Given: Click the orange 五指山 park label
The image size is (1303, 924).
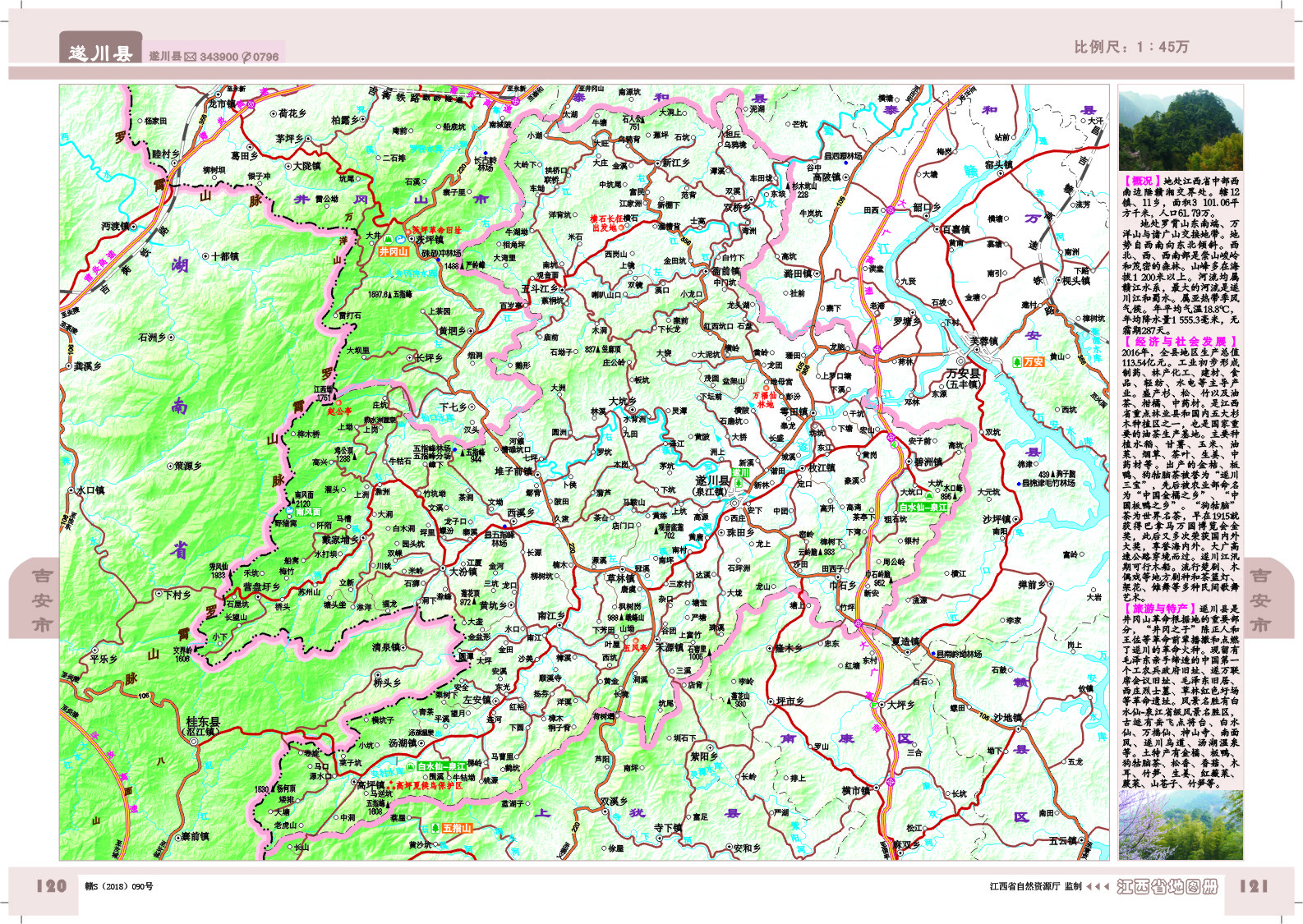Looking at the screenshot, I should (x=457, y=829).
